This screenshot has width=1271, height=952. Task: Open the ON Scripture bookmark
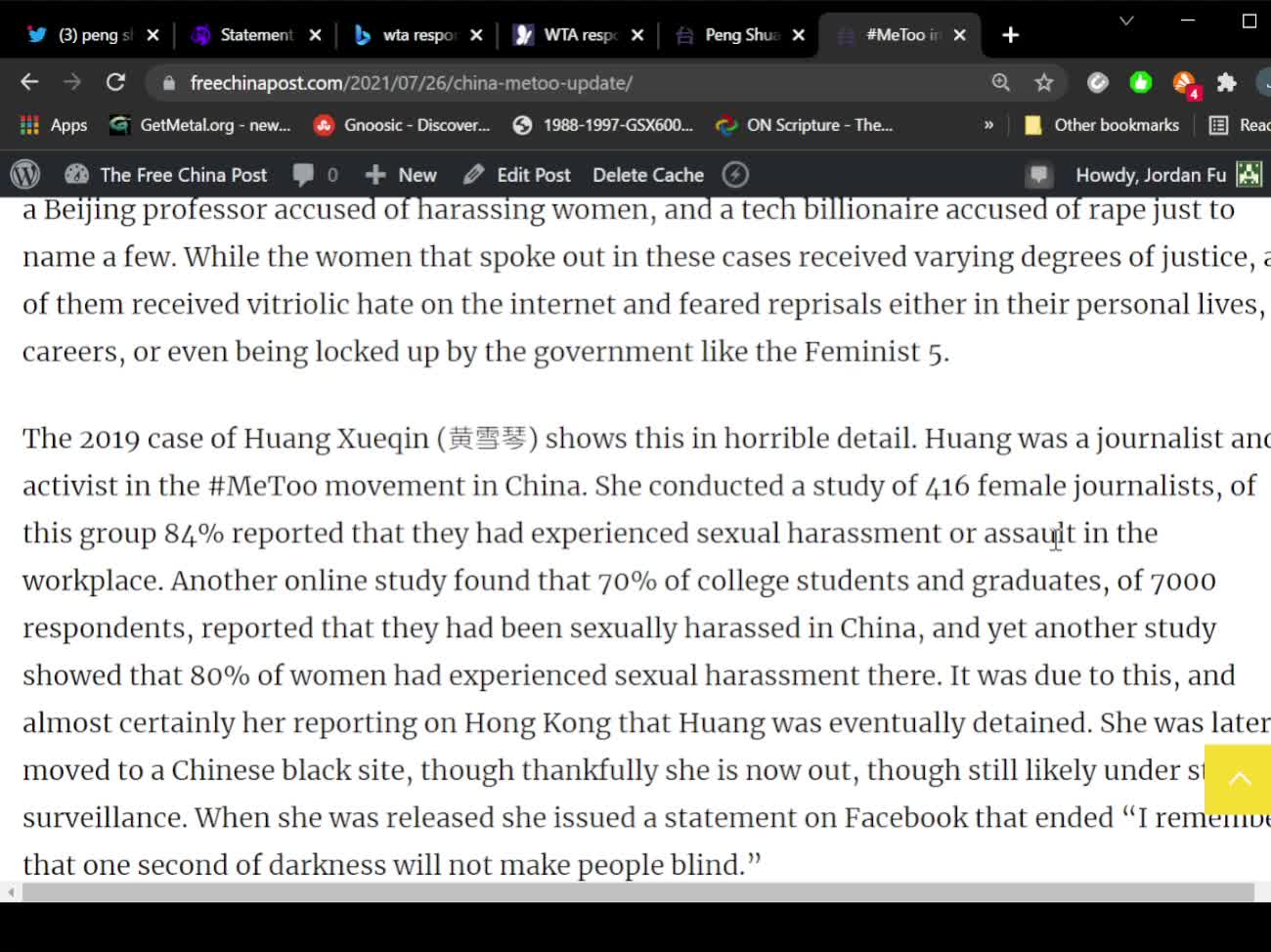coord(805,125)
